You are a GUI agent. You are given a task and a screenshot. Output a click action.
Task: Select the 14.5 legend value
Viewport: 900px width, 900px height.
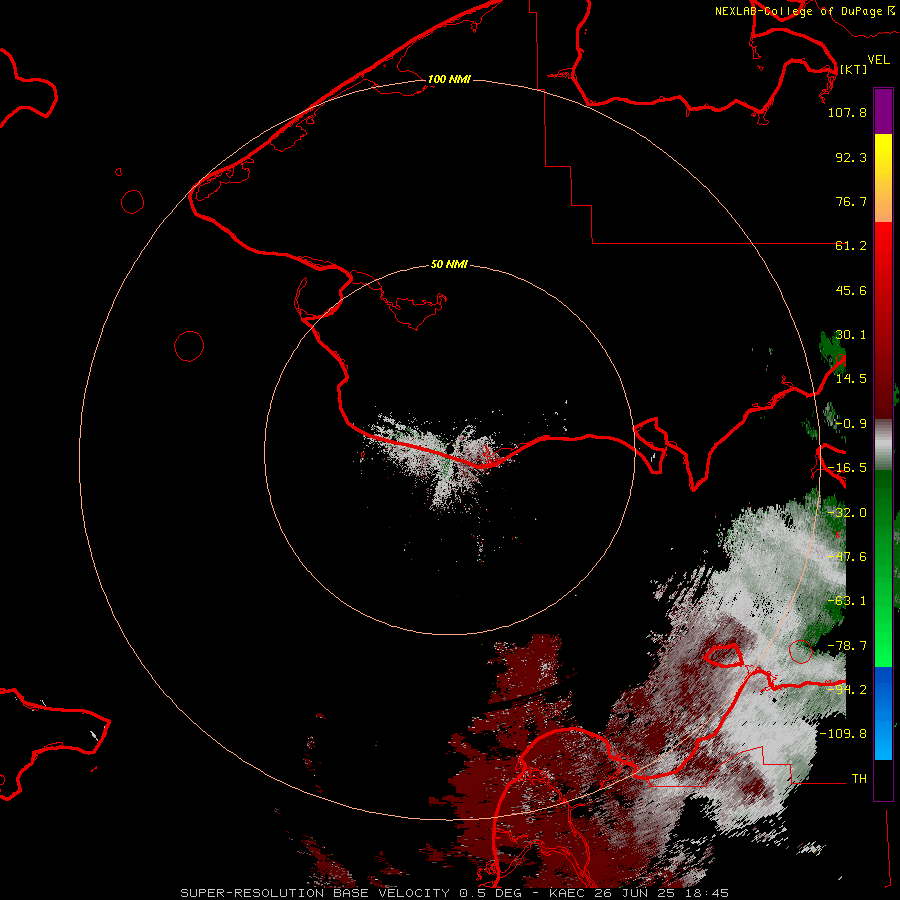pos(851,379)
